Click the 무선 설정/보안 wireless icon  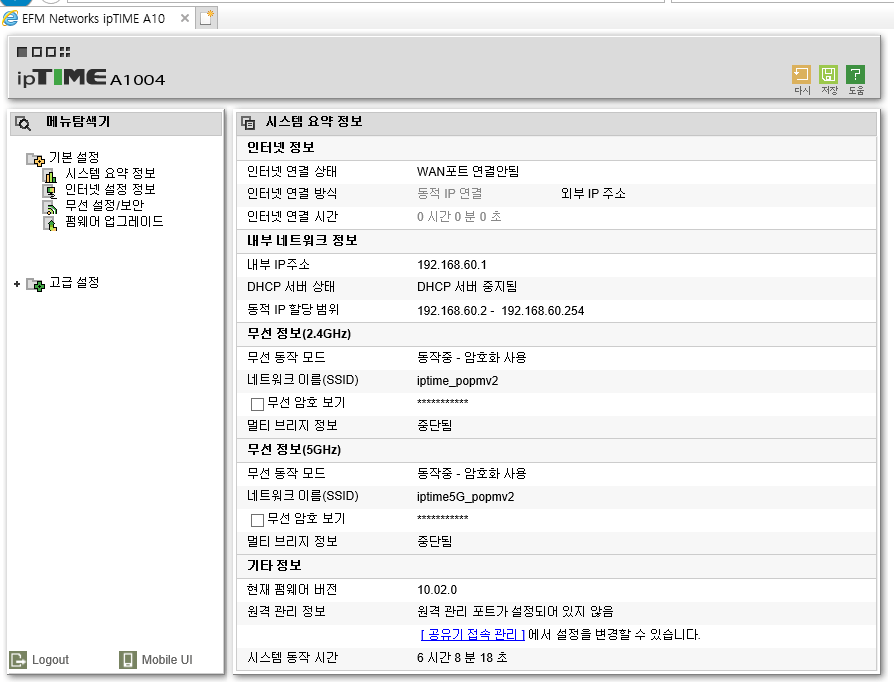click(x=50, y=207)
